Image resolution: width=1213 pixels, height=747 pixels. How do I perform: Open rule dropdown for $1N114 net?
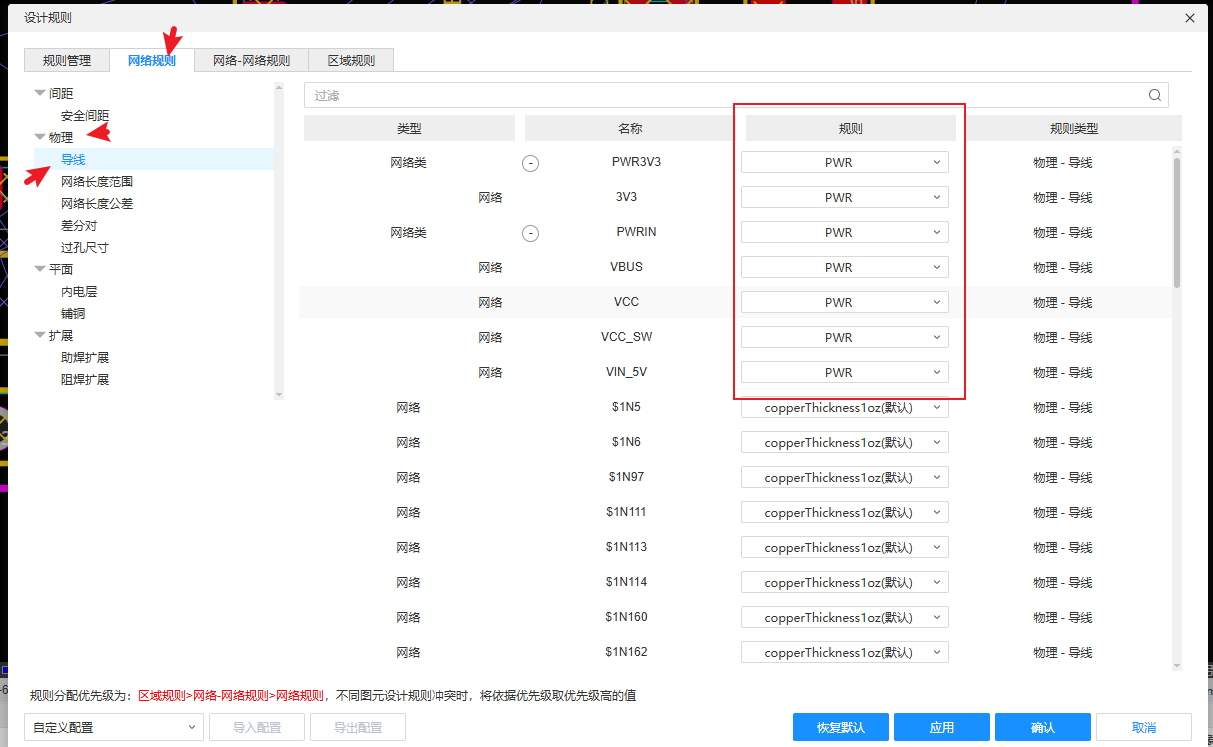(845, 582)
